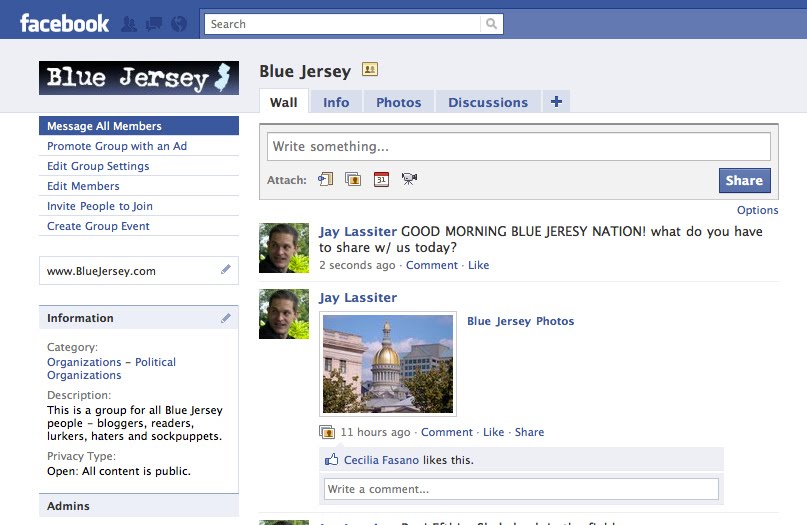Click the '2 seconds ago' timestamp

pos(357,265)
